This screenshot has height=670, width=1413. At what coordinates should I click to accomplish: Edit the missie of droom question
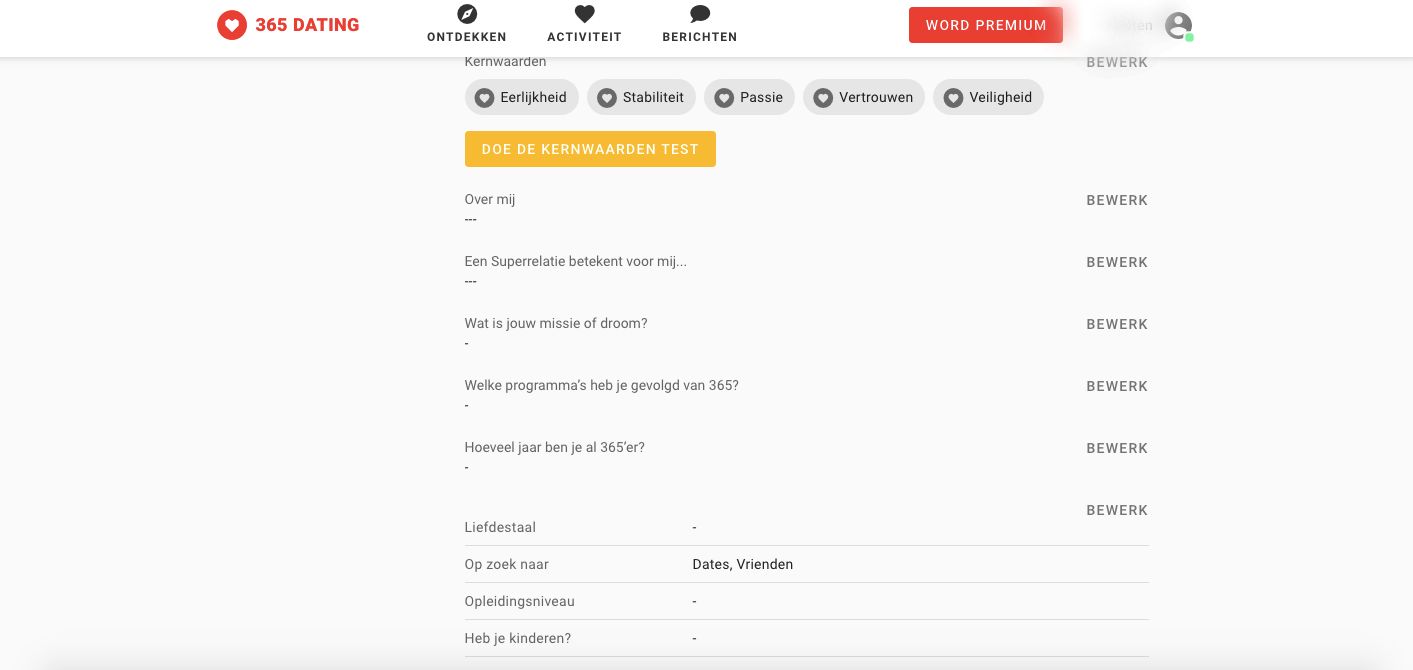[x=1117, y=324]
